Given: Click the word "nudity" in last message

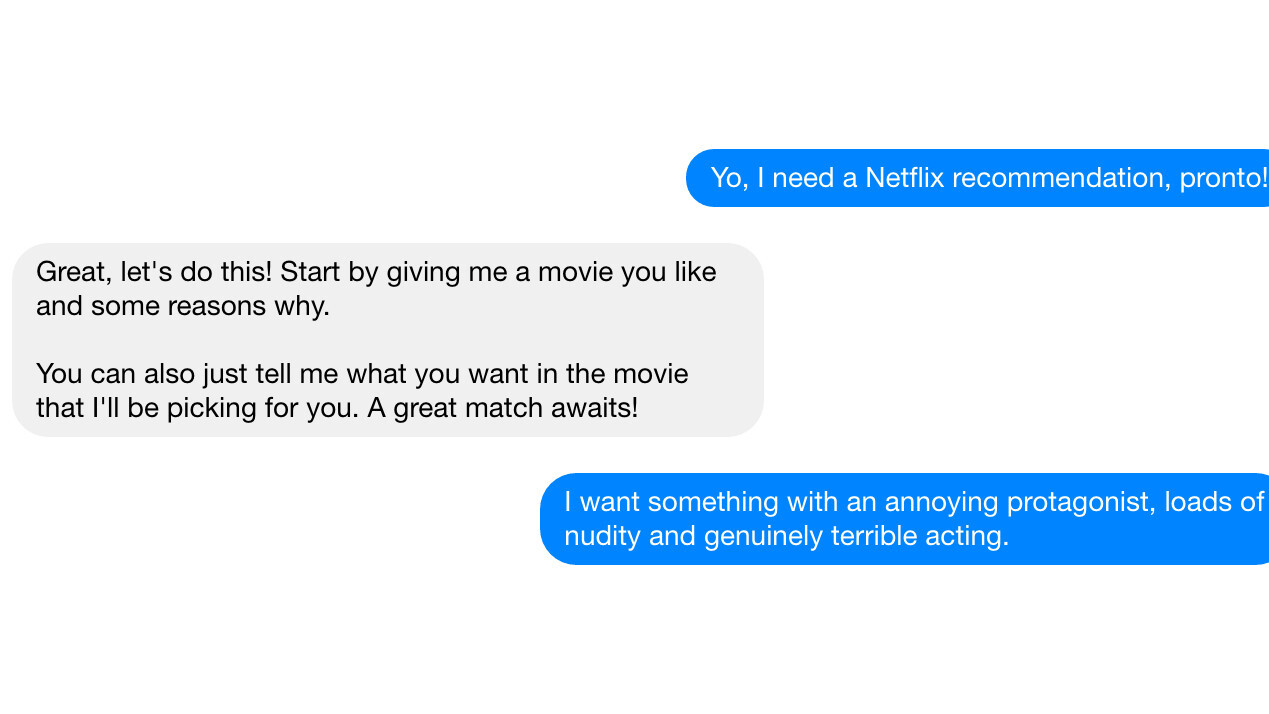Looking at the screenshot, I should coord(602,536).
